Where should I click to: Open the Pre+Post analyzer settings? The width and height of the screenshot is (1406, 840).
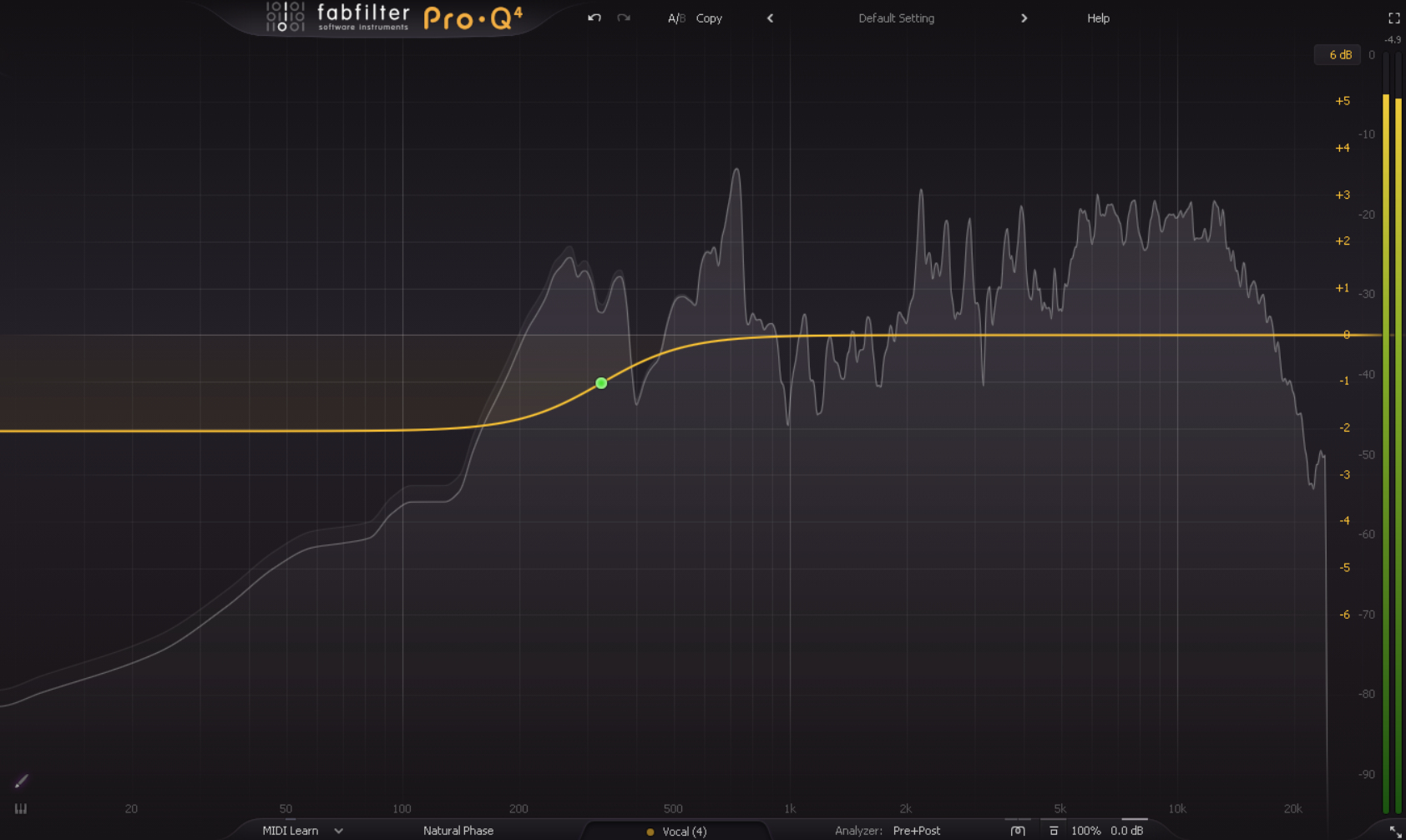coord(917,831)
